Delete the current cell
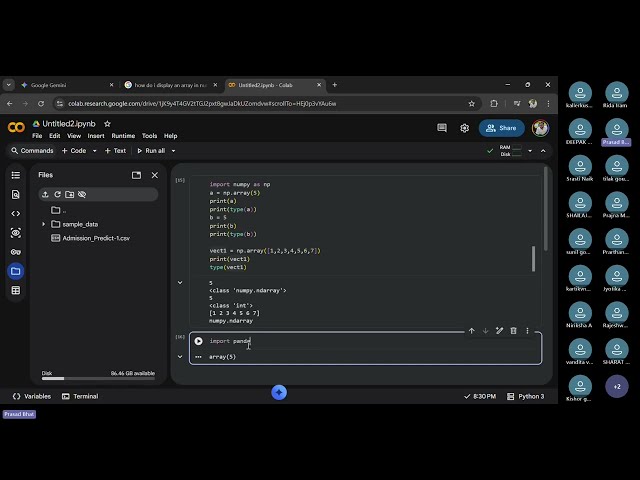The height and width of the screenshot is (480, 640). coord(513,331)
